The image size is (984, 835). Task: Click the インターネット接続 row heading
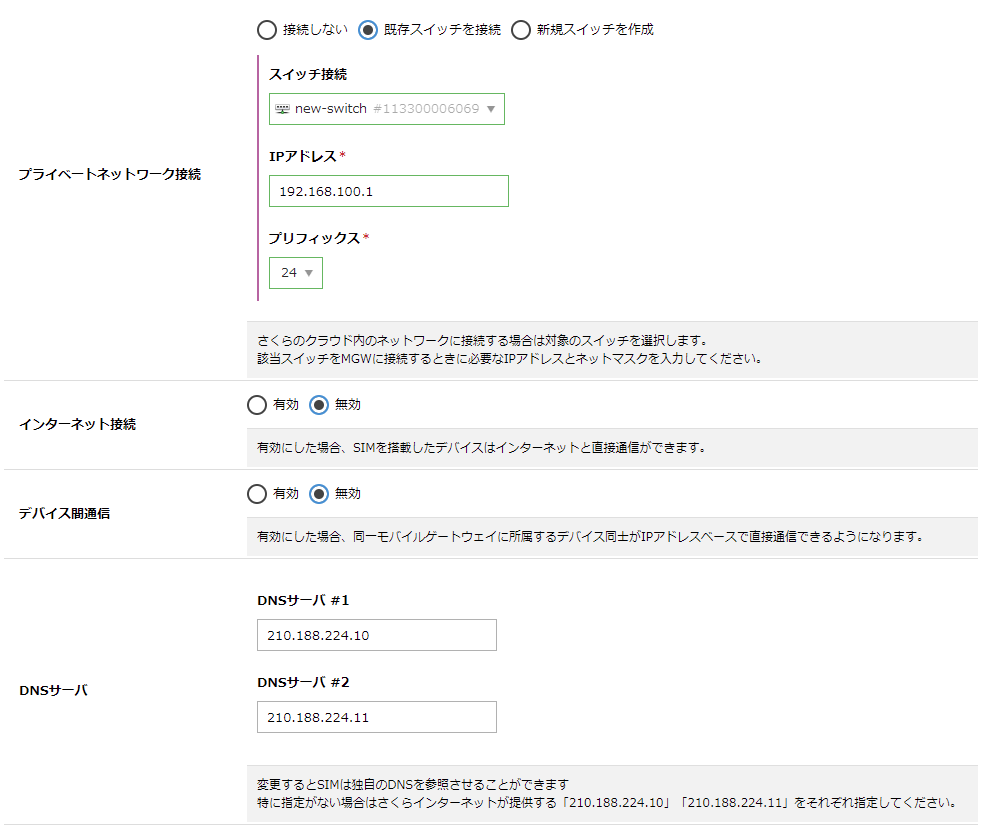[77, 424]
